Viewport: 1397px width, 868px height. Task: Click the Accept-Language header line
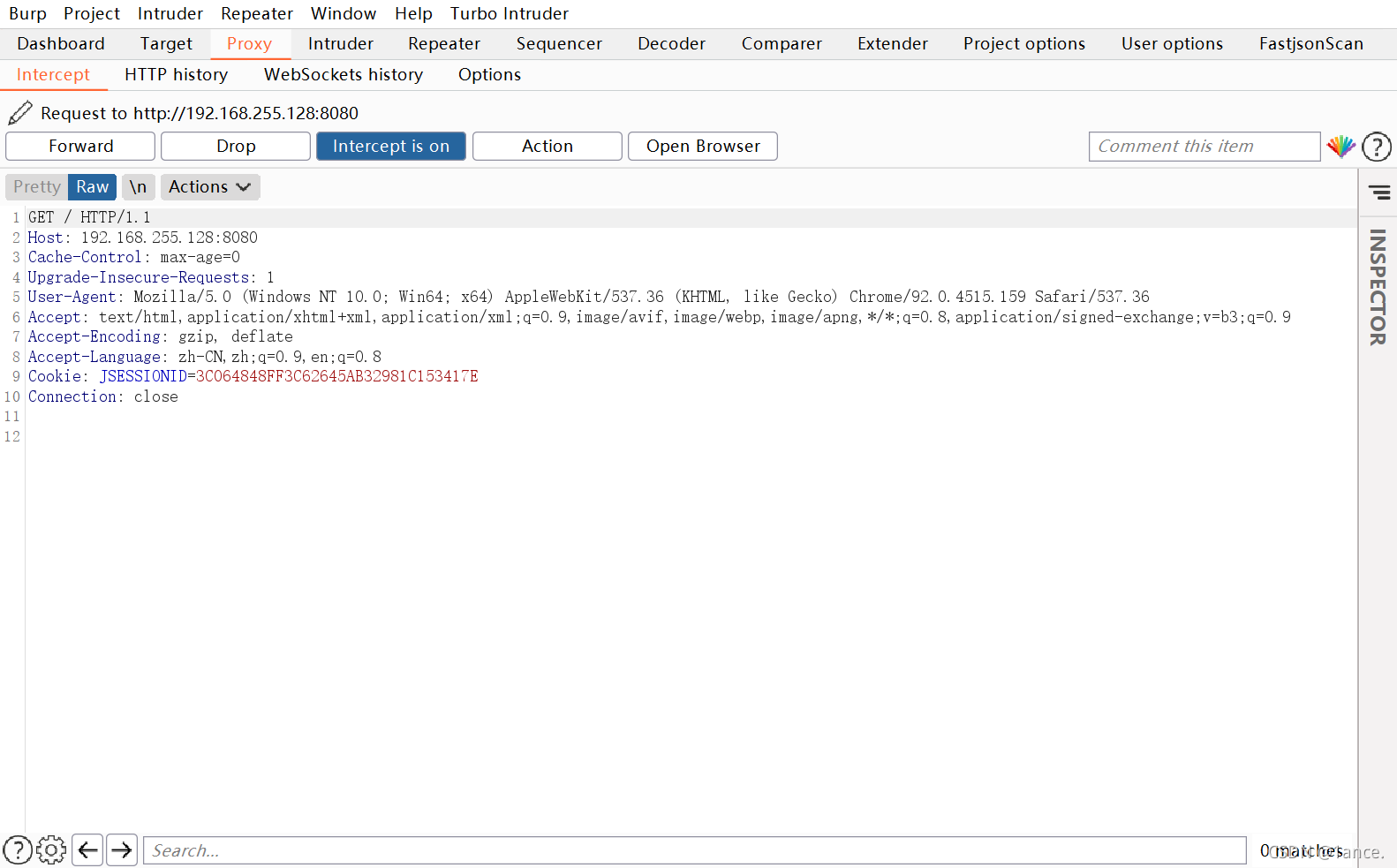205,357
